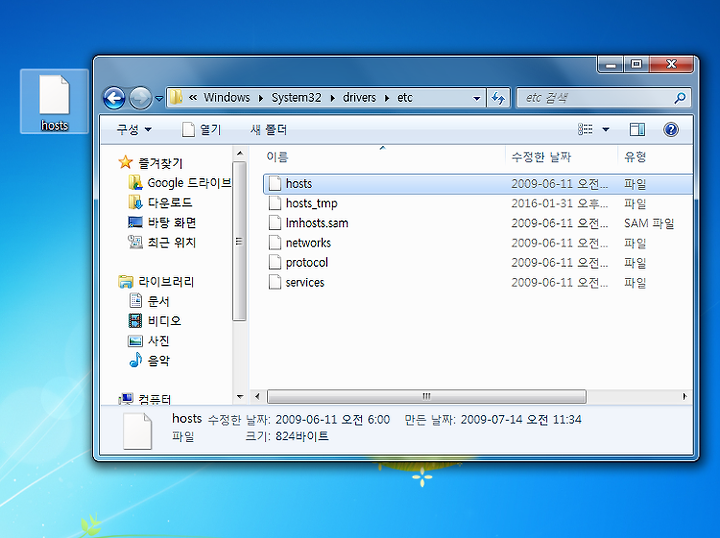Image resolution: width=720 pixels, height=538 pixels.
Task: Select 즐겨찾기 favorites in the sidebar
Action: click(x=160, y=163)
